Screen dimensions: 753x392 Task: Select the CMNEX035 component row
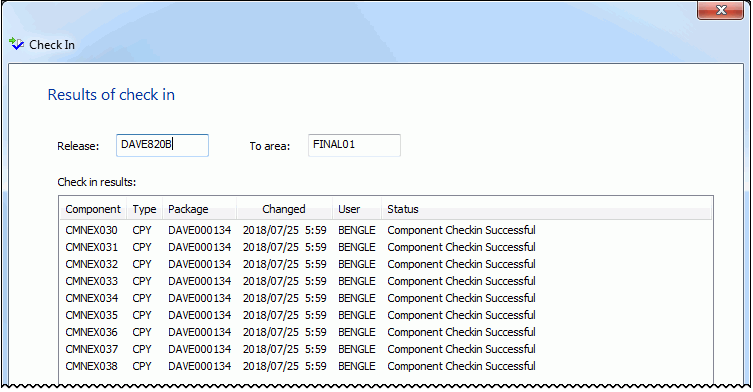coord(386,315)
